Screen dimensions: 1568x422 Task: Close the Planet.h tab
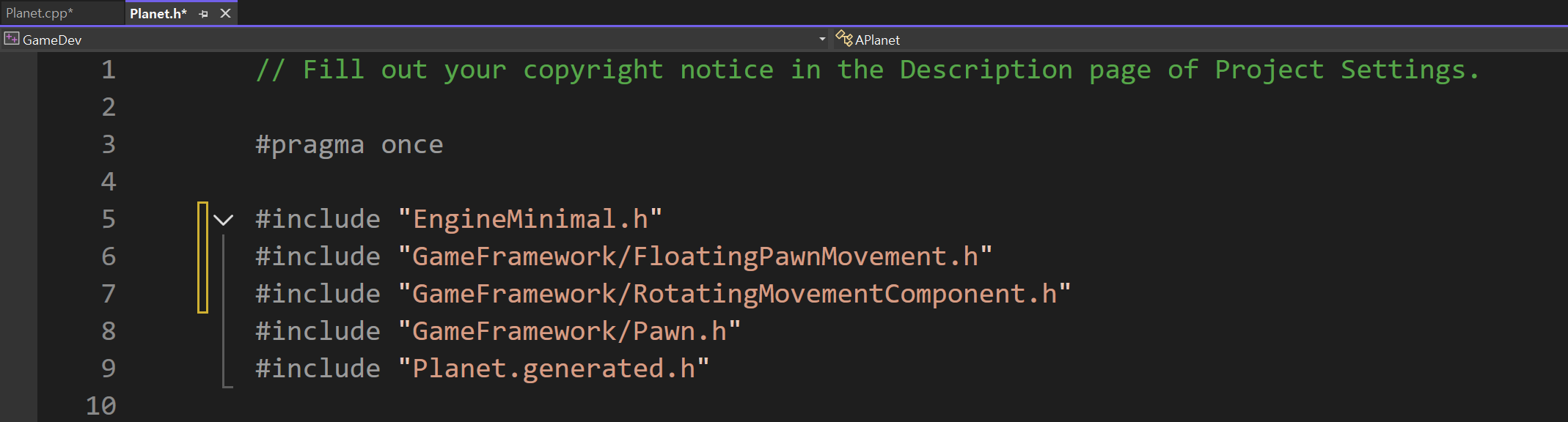pos(226,13)
